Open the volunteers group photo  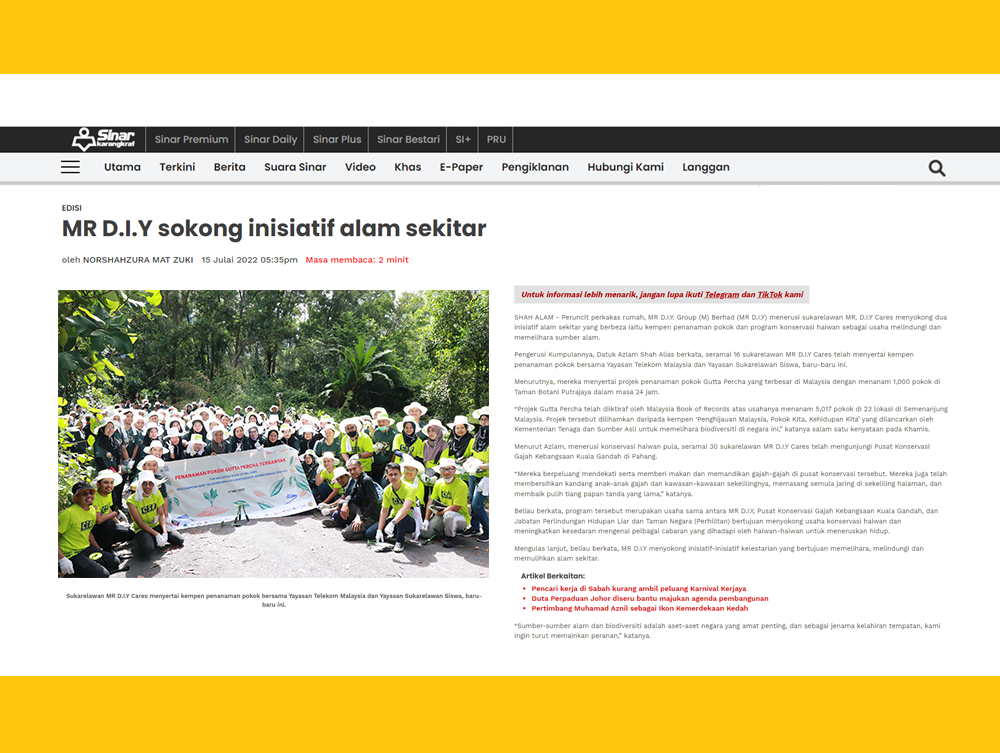point(274,434)
